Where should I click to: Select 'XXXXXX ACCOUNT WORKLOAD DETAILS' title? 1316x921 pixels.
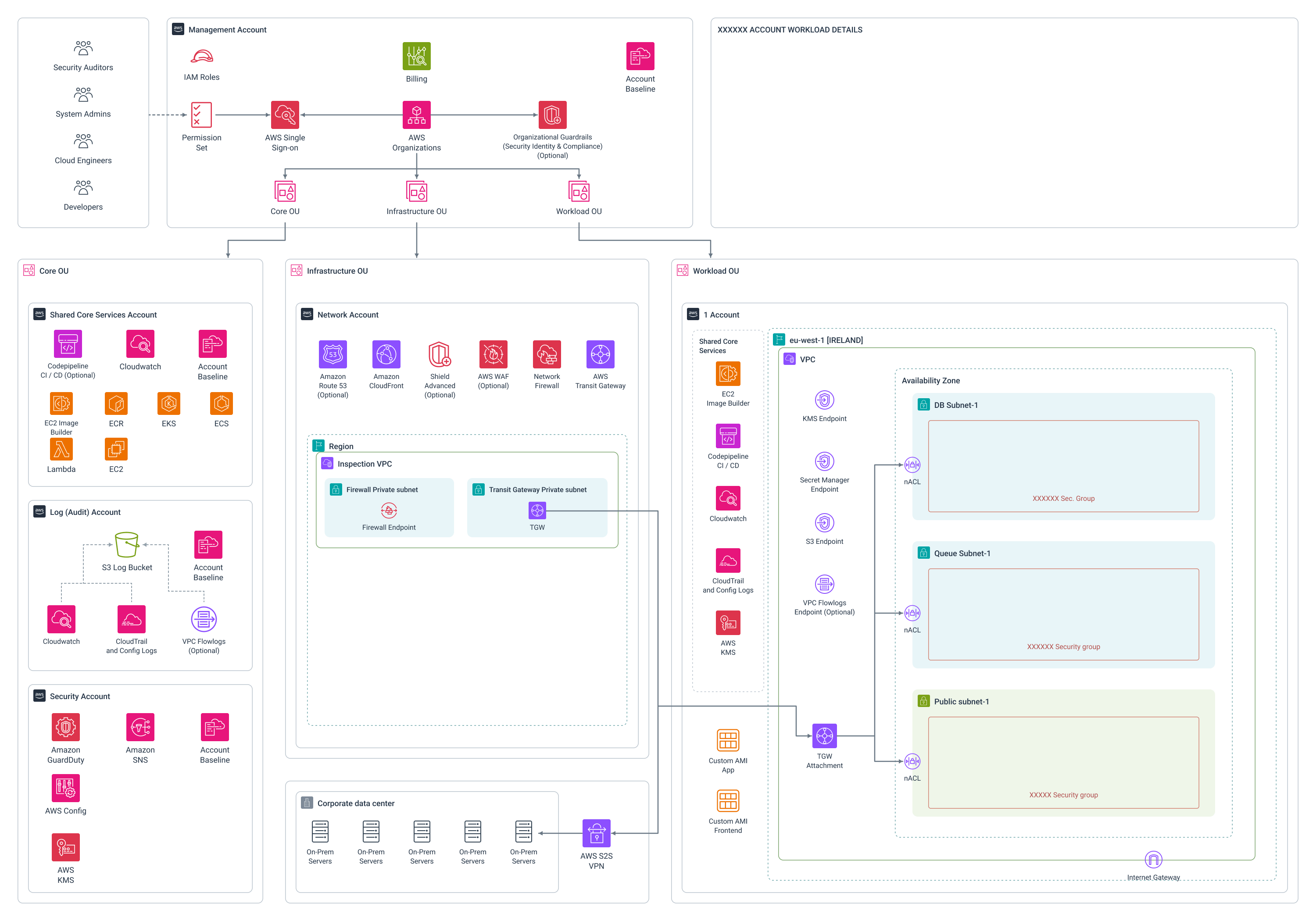(790, 30)
